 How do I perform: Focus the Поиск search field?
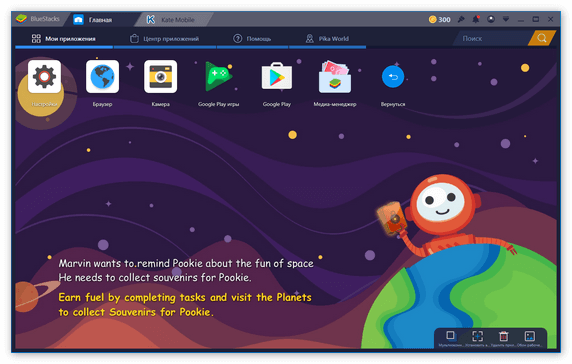[x=492, y=38]
